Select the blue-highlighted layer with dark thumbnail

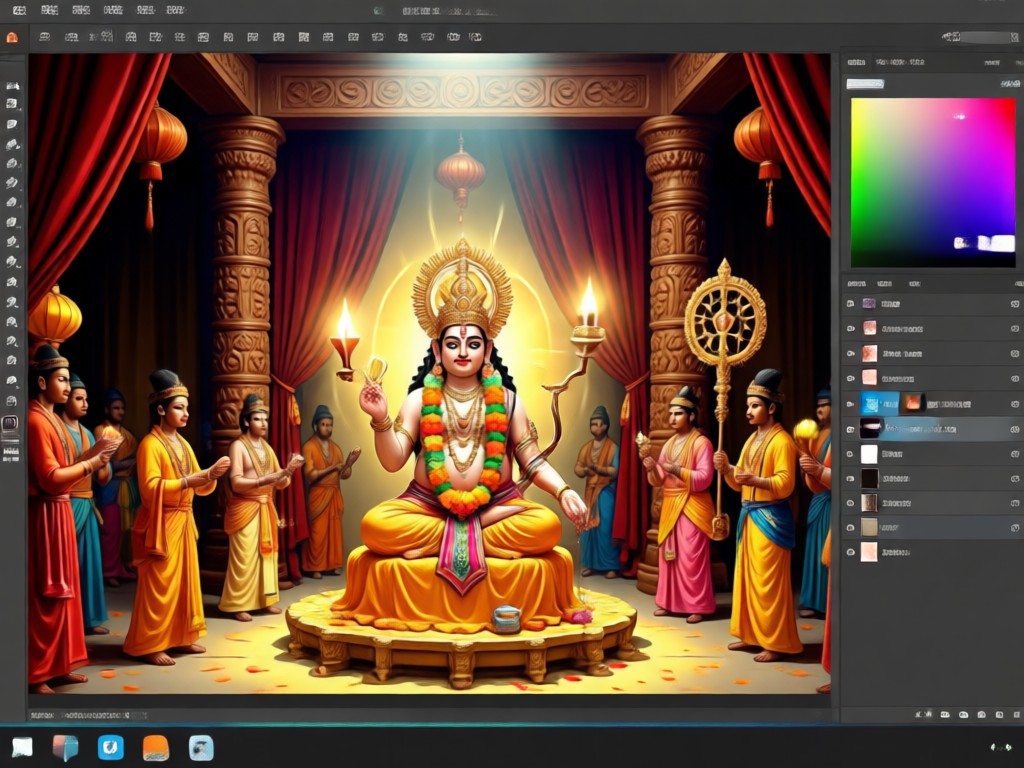tap(933, 429)
